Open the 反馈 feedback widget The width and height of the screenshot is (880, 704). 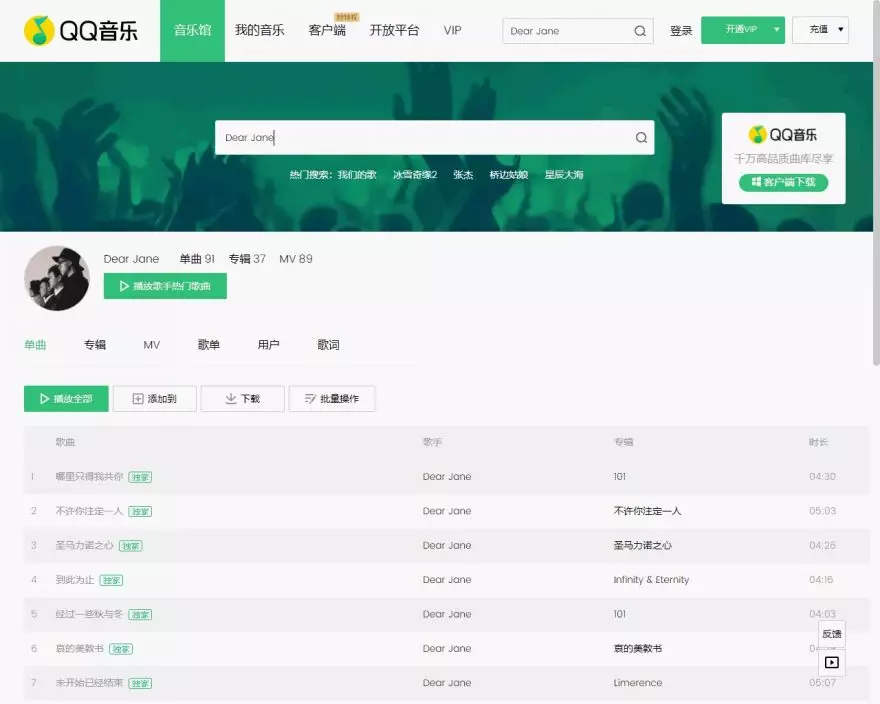pyautogui.click(x=831, y=634)
